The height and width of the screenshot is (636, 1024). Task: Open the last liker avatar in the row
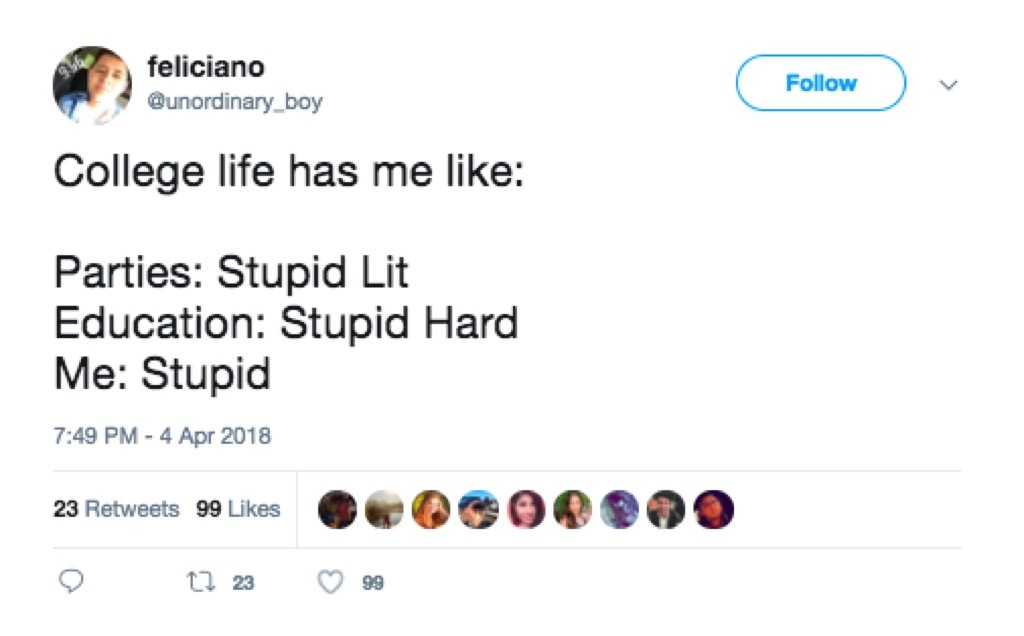tap(713, 509)
